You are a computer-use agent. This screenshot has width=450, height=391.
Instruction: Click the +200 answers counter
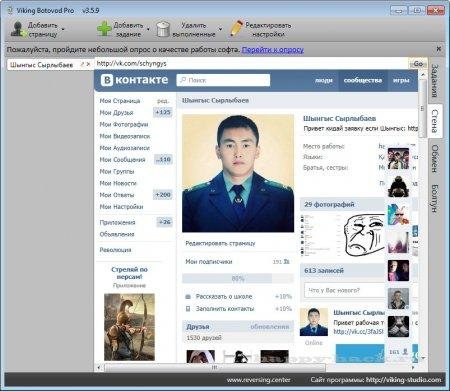point(163,194)
